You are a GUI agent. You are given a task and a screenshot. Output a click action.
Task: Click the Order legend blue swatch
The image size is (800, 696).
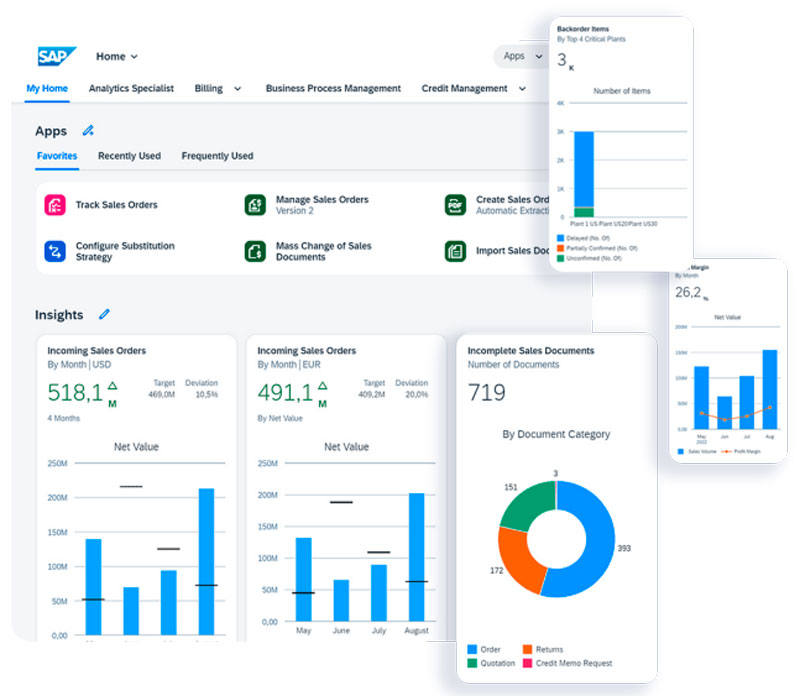point(472,649)
